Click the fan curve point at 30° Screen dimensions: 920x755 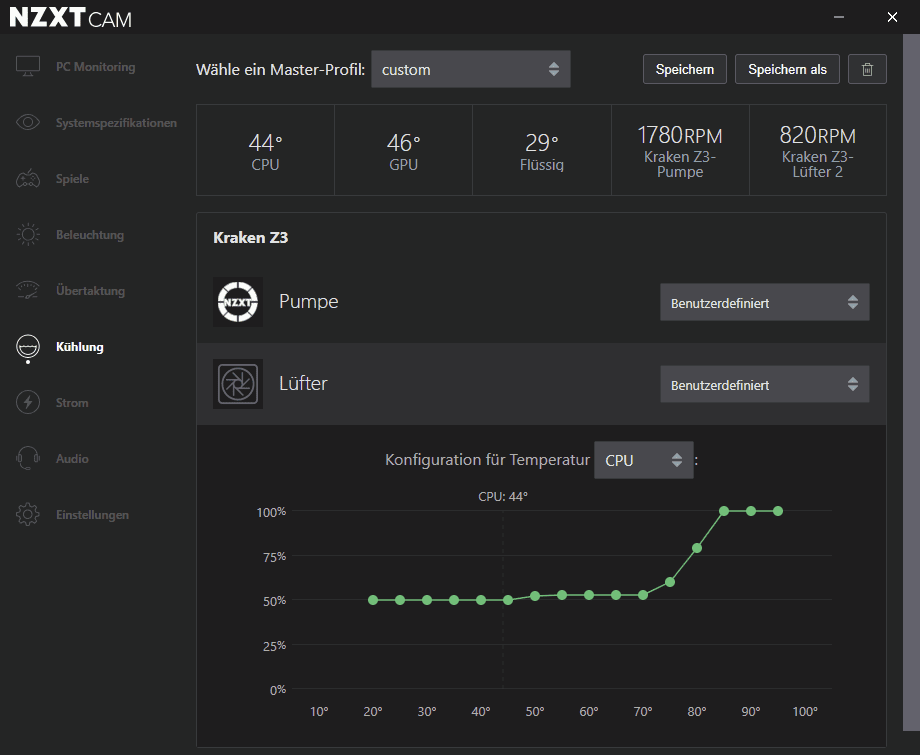[x=427, y=600]
